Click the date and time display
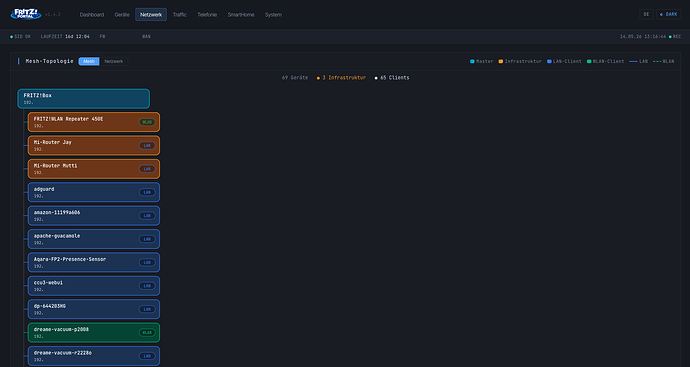690x367 pixels. click(x=643, y=37)
